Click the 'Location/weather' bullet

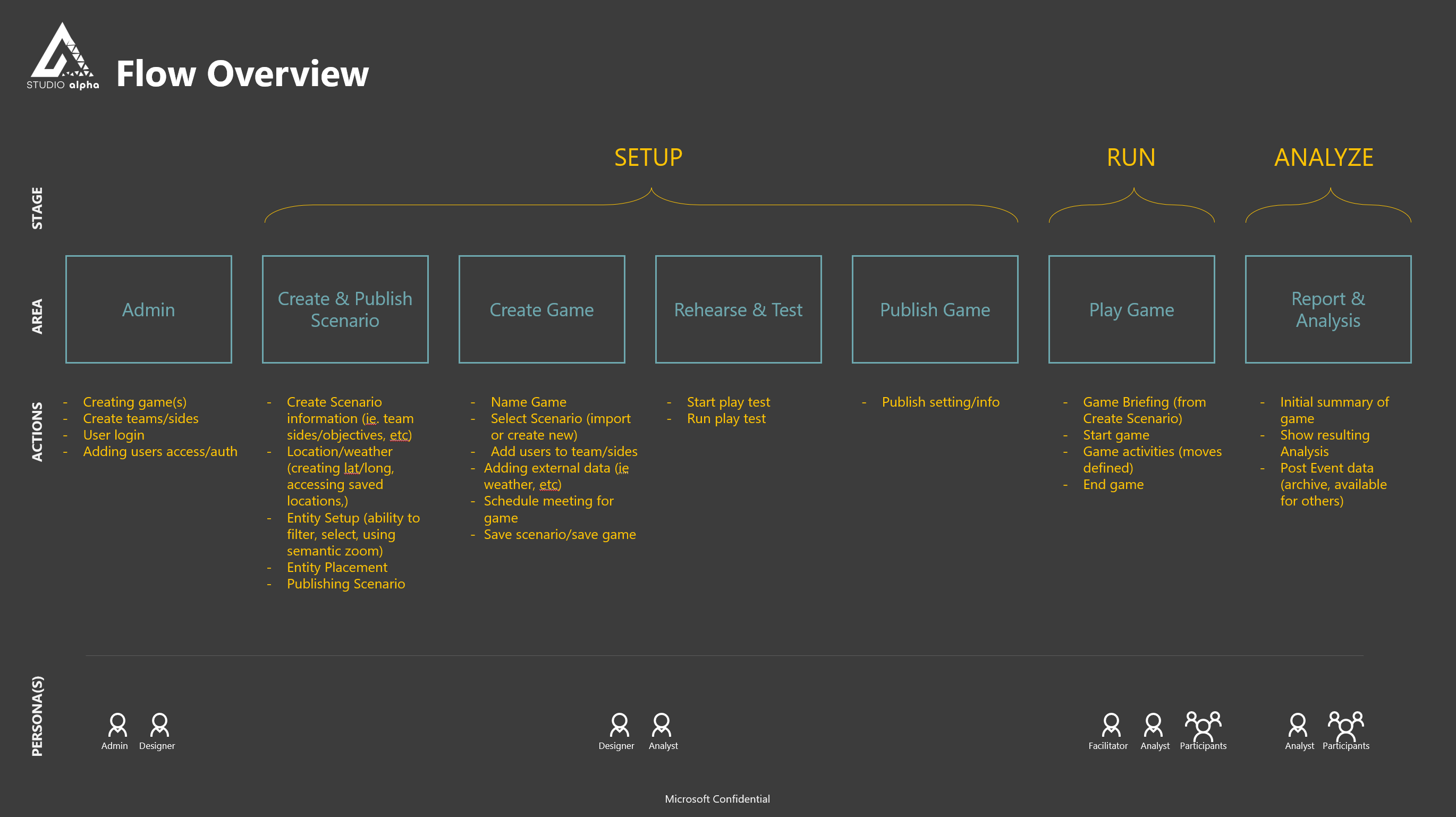click(340, 476)
